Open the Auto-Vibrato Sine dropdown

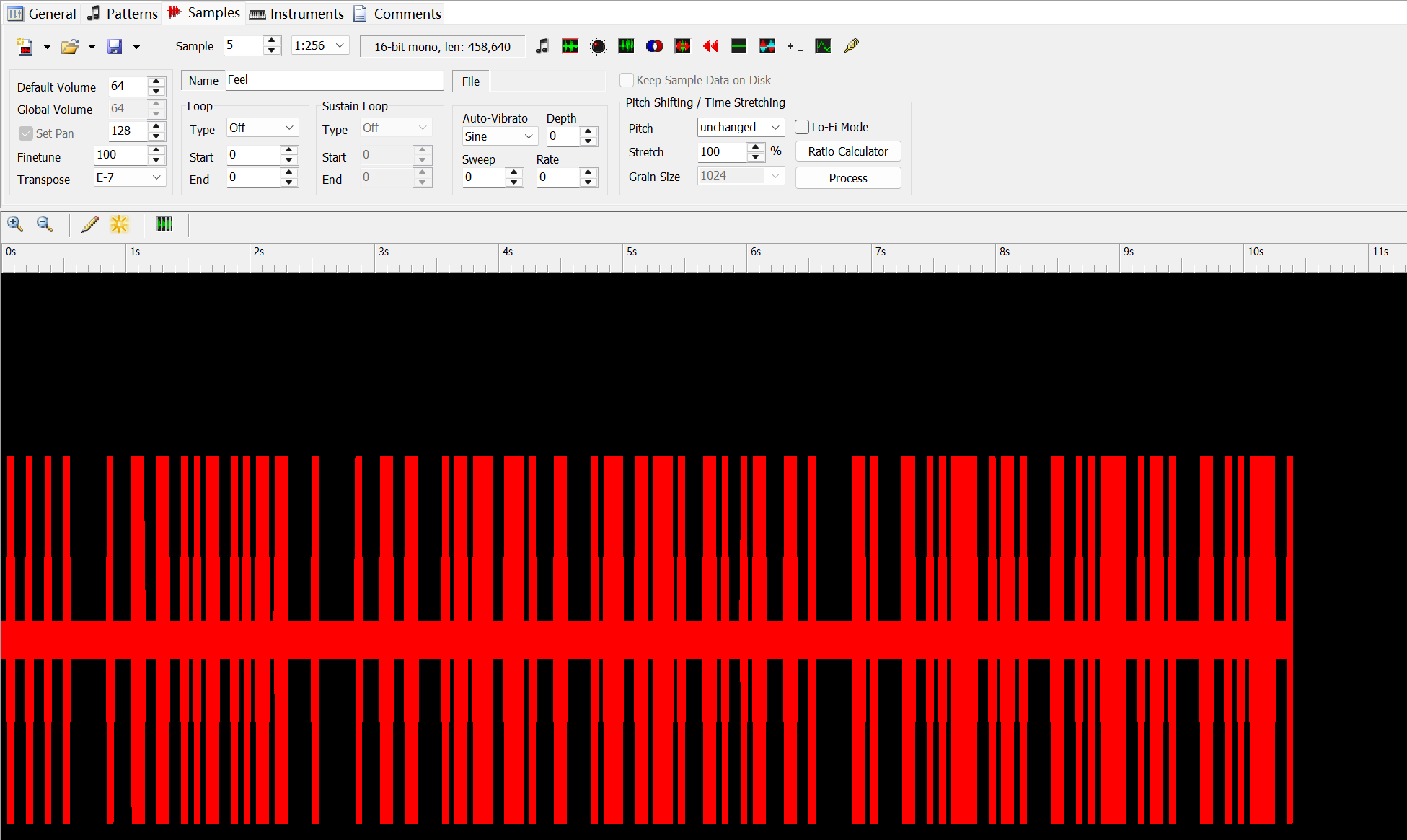[x=499, y=136]
